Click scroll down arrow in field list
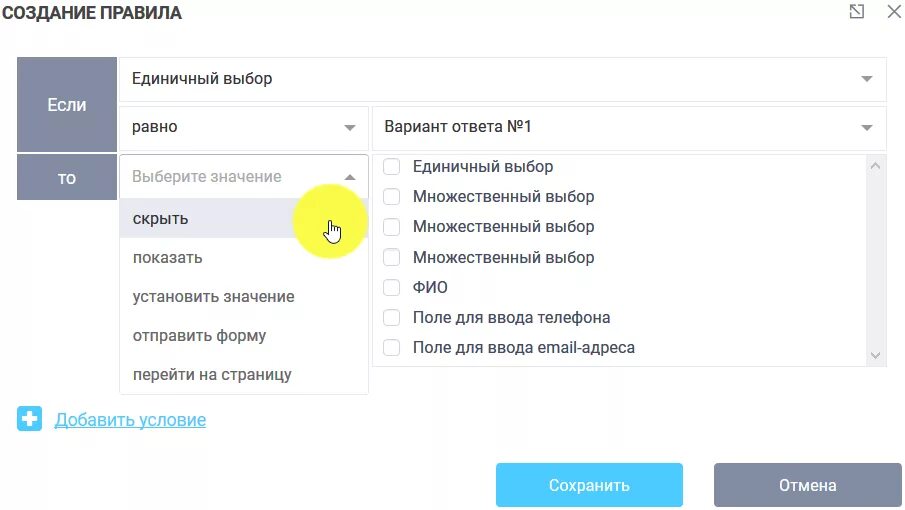 click(x=875, y=355)
